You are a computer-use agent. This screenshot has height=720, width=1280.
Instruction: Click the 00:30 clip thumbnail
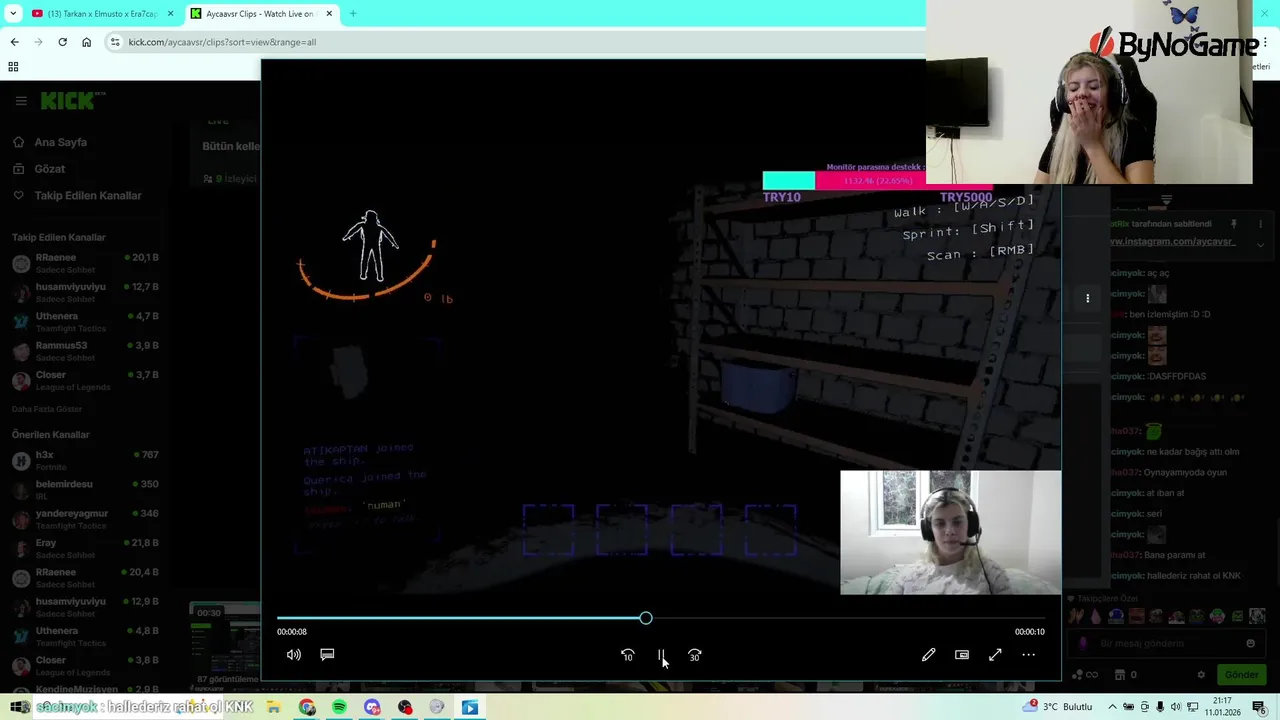tap(225, 640)
